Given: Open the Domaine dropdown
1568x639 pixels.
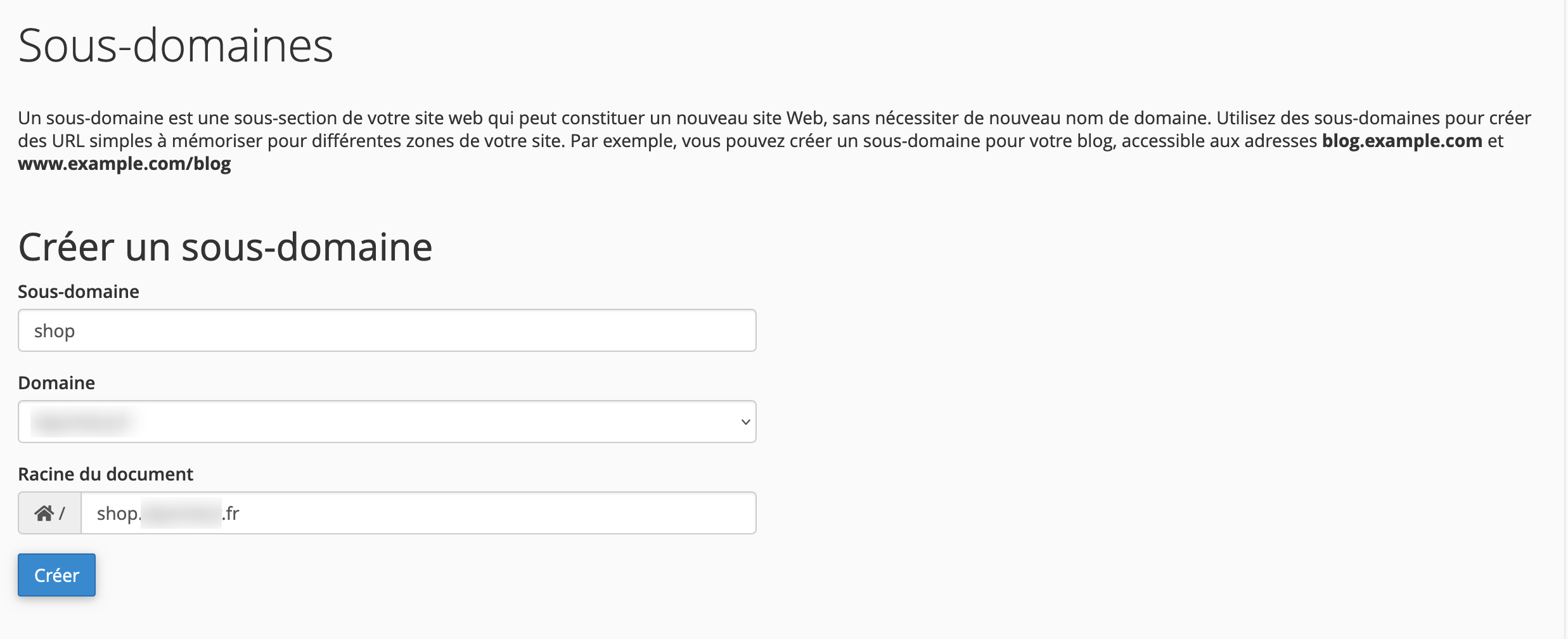Looking at the screenshot, I should (387, 421).
